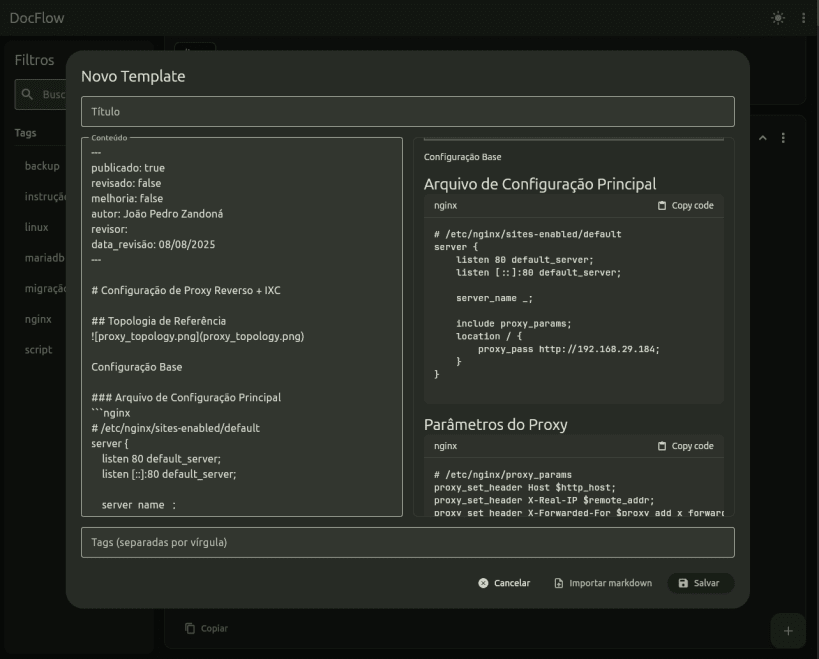Click the 'publicado: true' line in editor

[x=128, y=168]
